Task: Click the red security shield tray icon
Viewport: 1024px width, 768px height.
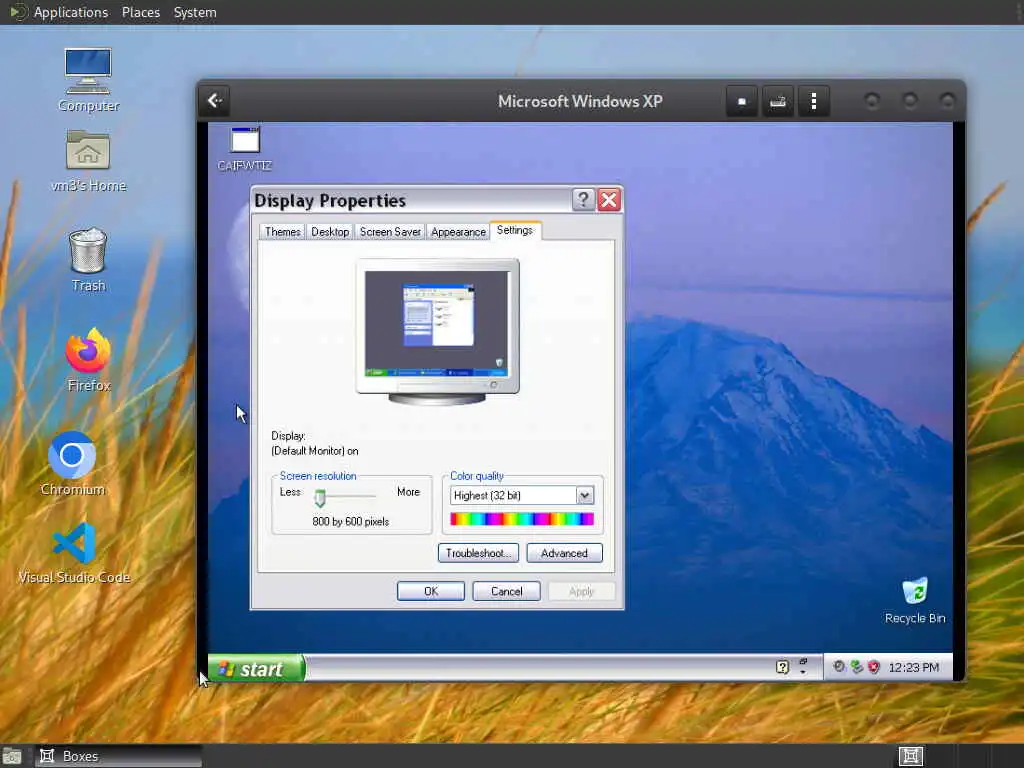Action: 873,667
